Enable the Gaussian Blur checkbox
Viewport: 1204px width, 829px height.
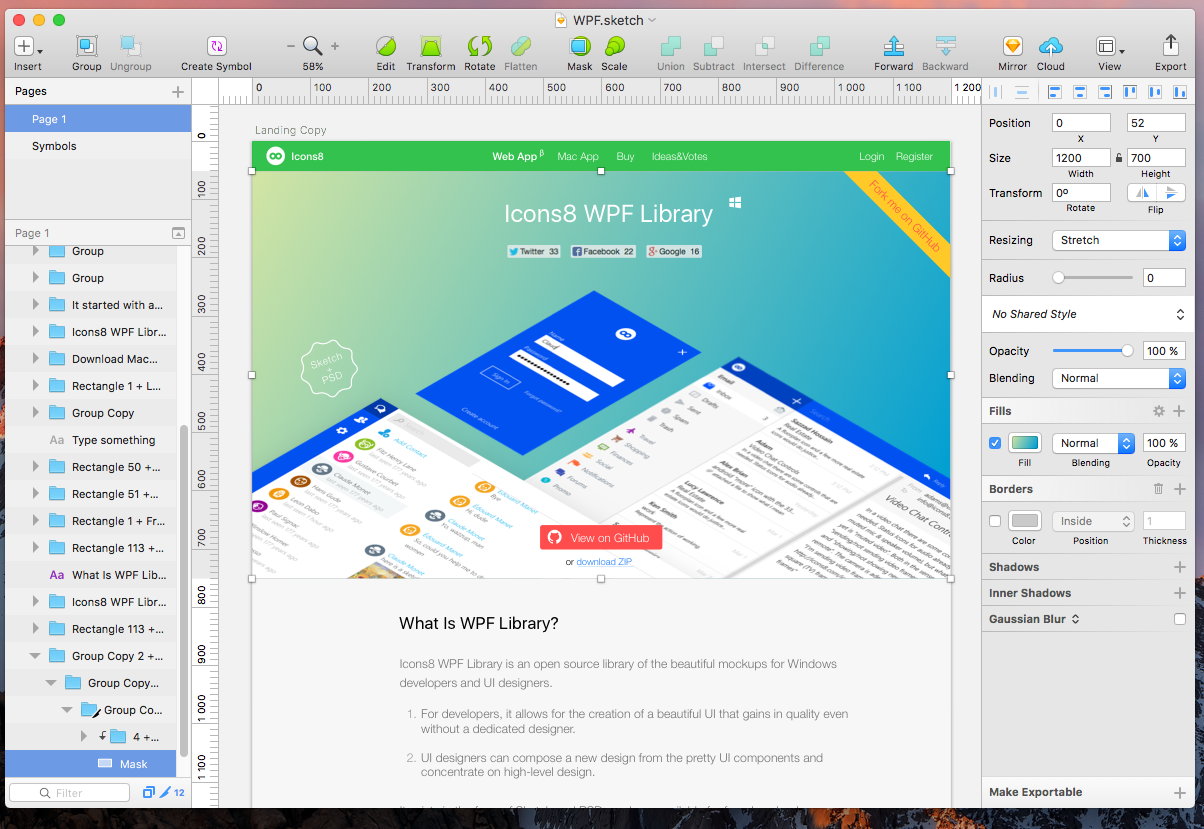[x=1180, y=620]
